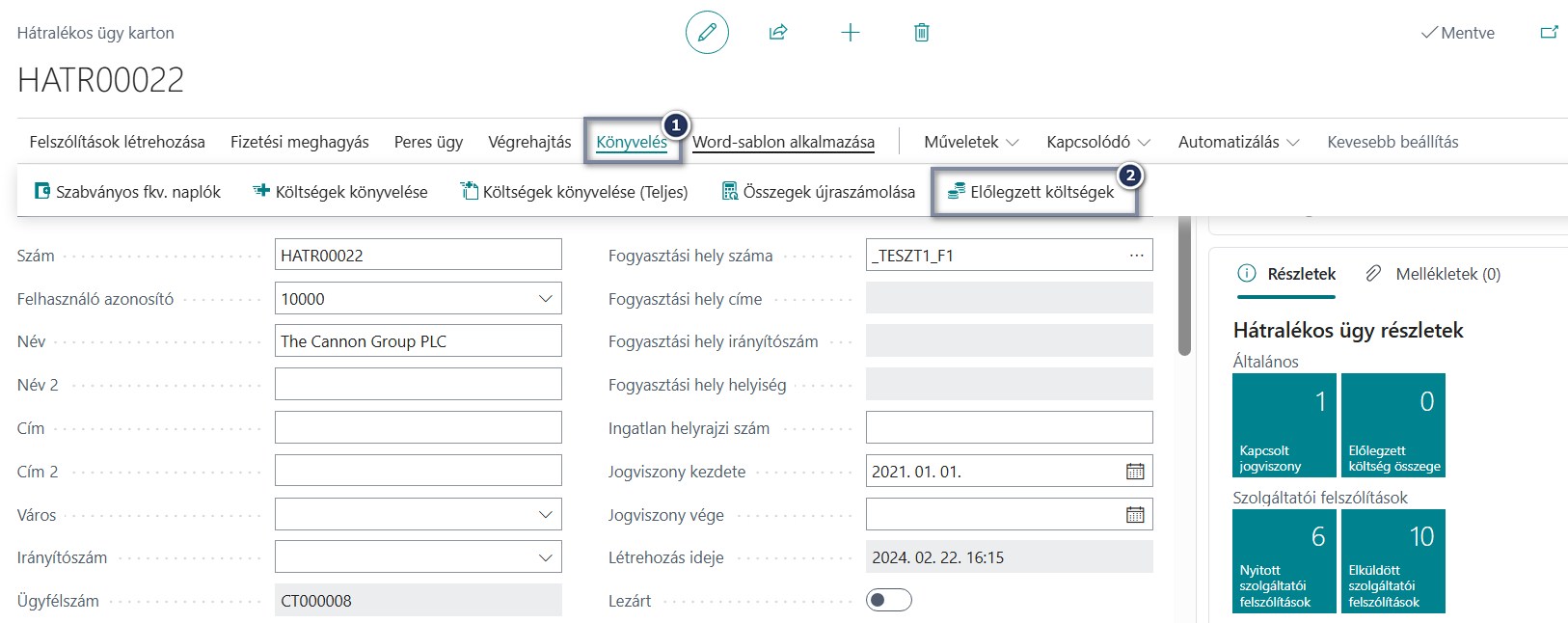Open lookup ellipsis for Fogyasztási hely száma
The width and height of the screenshot is (1568, 623).
pos(1137,256)
